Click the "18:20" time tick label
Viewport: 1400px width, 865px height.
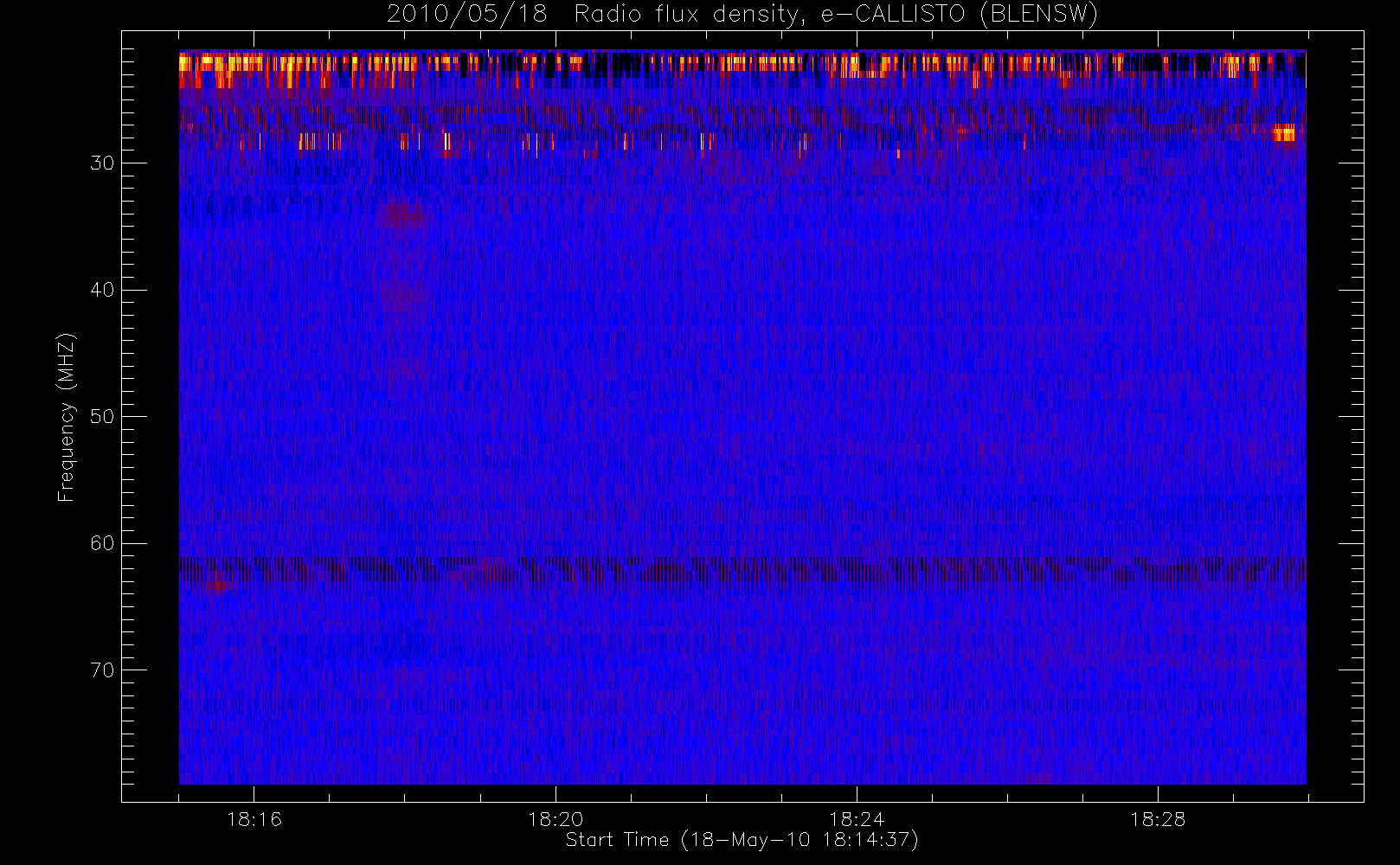pos(556,819)
